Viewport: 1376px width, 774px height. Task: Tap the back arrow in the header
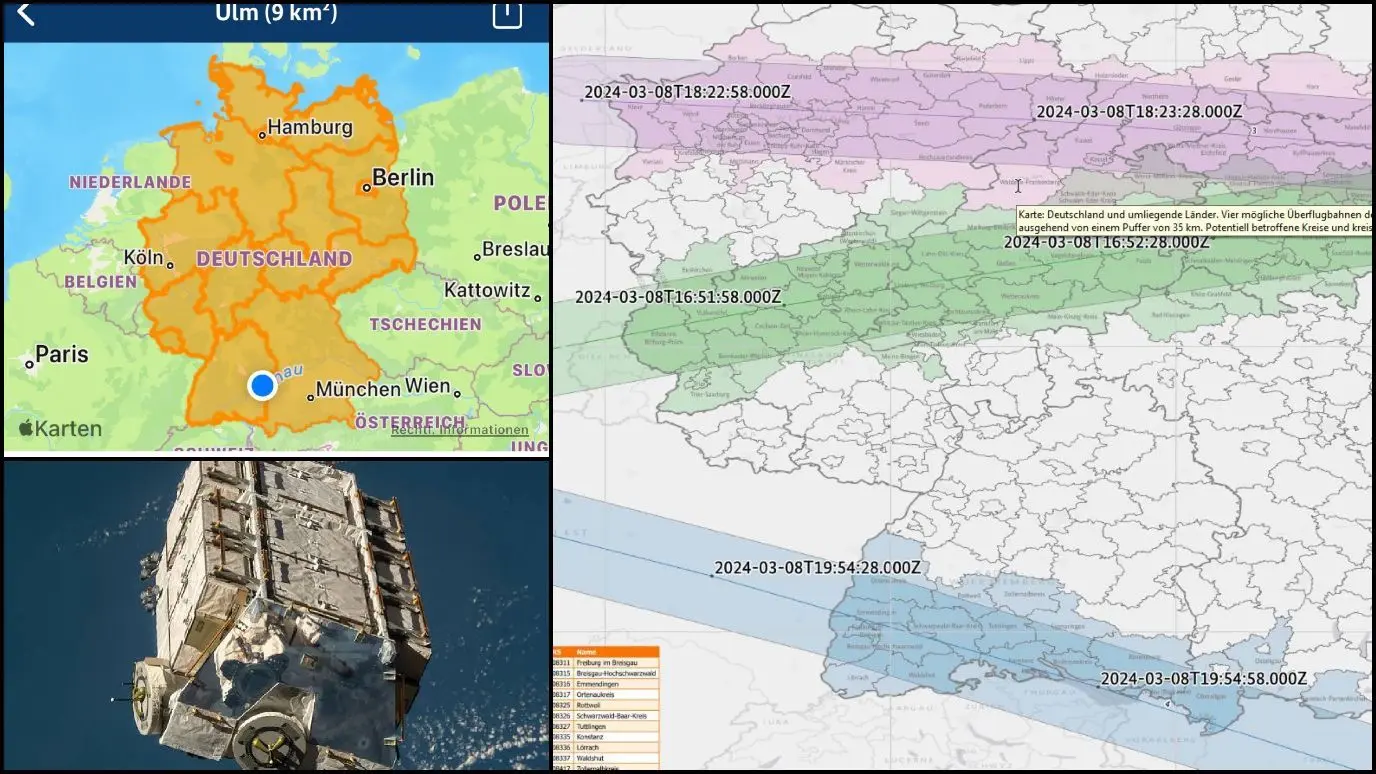click(26, 14)
